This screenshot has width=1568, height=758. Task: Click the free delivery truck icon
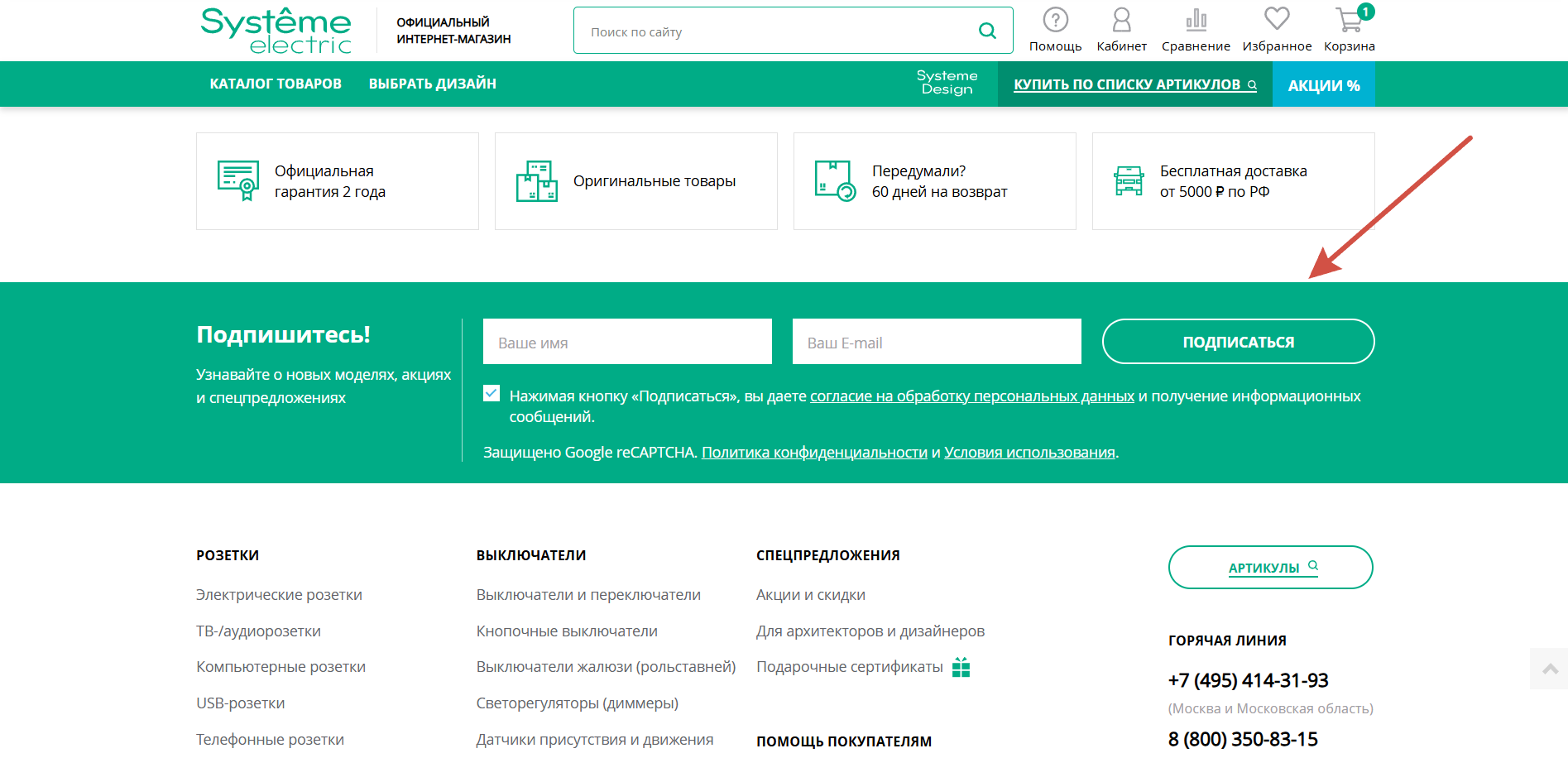(x=1129, y=180)
